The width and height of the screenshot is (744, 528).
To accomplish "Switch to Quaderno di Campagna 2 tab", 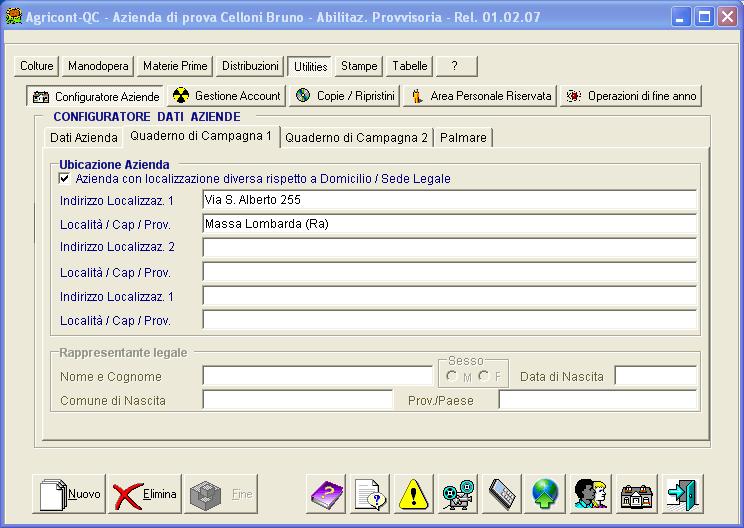I will [x=356, y=137].
